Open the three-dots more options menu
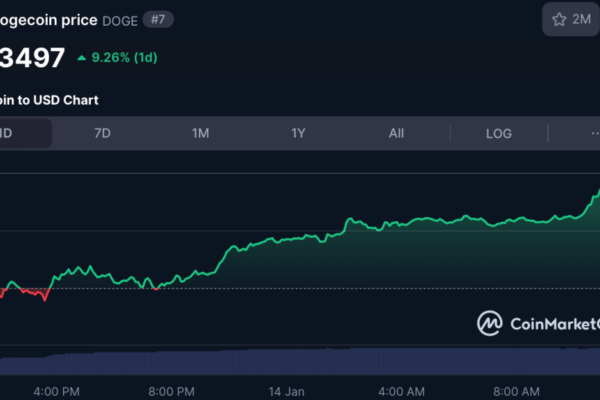 click(x=595, y=133)
